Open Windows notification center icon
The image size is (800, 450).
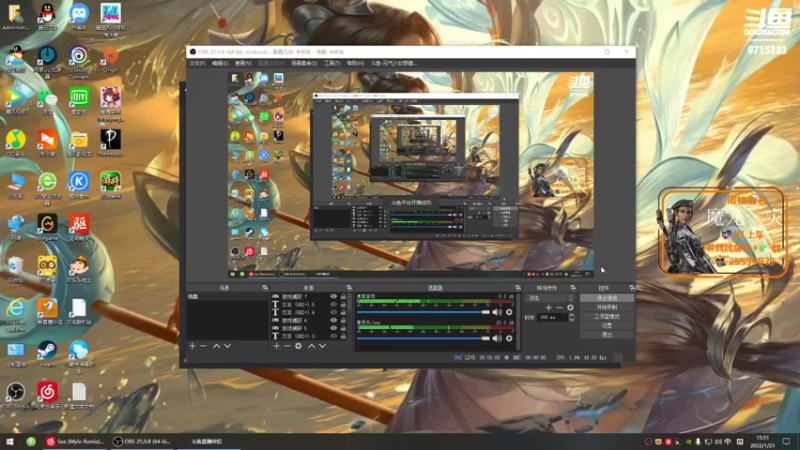786,441
